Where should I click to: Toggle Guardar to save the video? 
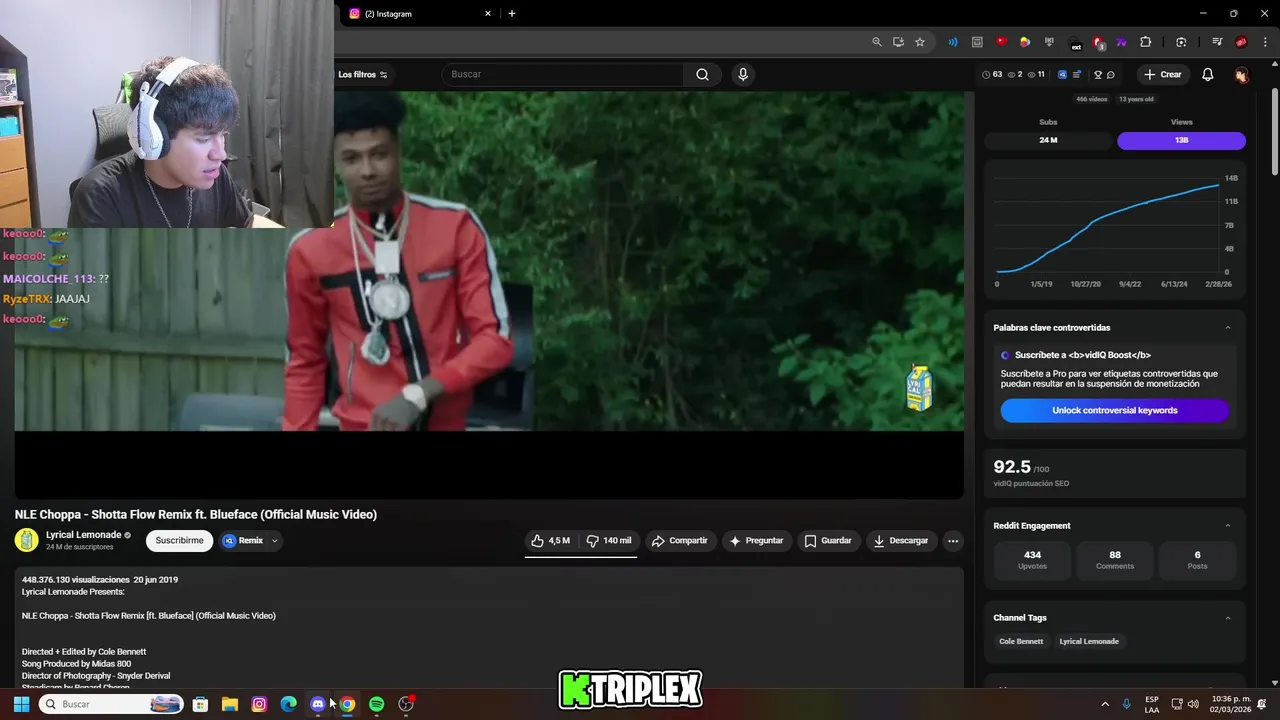[828, 541]
